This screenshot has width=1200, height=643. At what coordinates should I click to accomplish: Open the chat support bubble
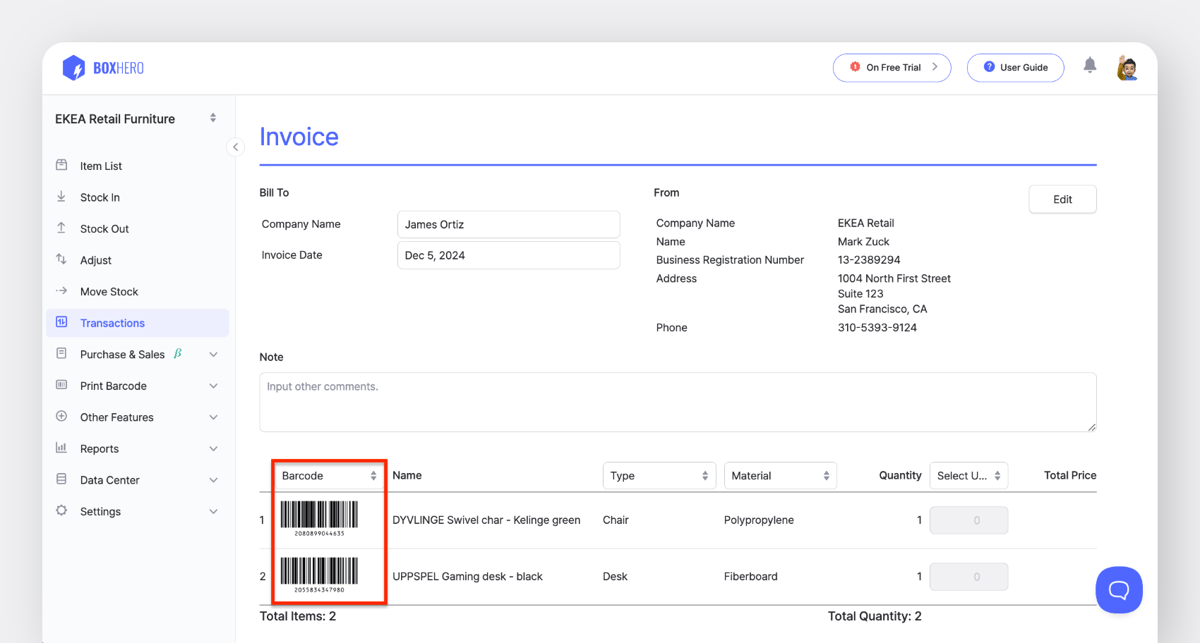tap(1118, 590)
